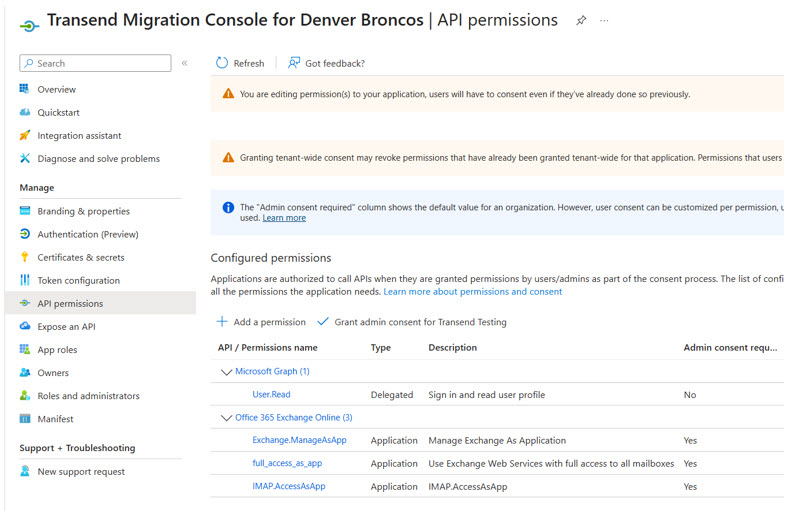
Task: Click the Expose an API cloud icon
Action: point(25,326)
